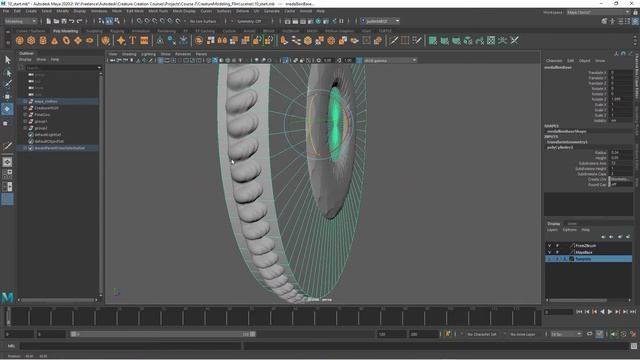Click the Open Scene folder icon
This screenshot has width=640, height=360.
56,21
